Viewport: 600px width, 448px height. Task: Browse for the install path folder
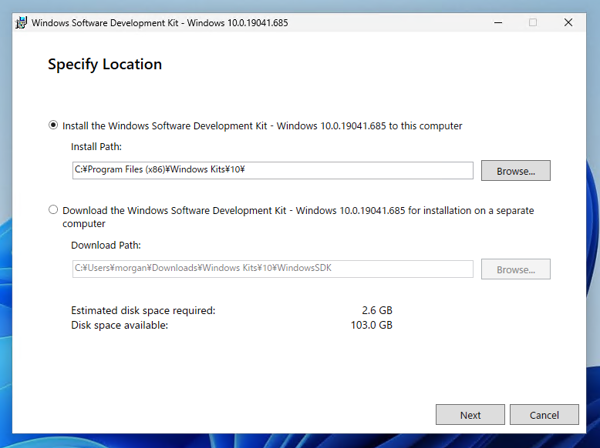pos(515,171)
